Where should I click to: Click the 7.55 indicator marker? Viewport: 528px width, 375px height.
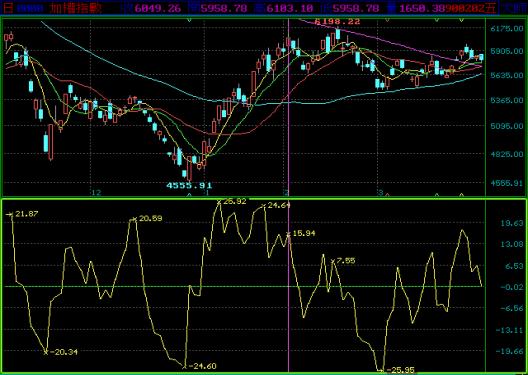click(x=343, y=261)
